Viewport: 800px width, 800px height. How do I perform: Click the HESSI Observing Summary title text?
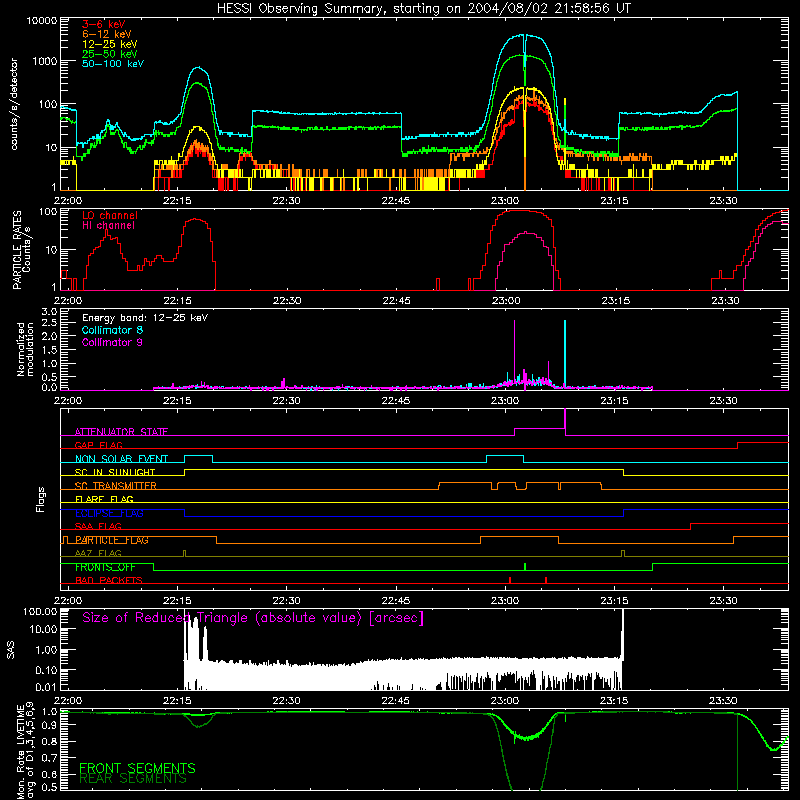[423, 9]
